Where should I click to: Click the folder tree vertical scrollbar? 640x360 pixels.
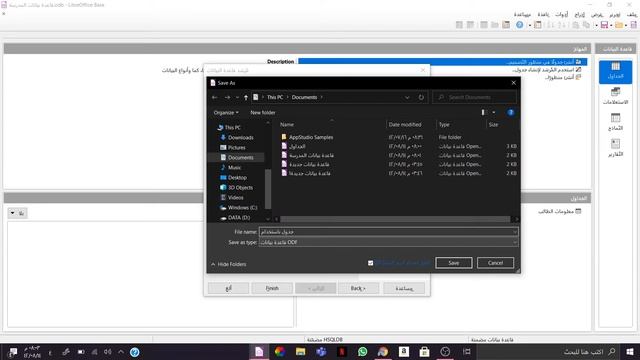268,189
